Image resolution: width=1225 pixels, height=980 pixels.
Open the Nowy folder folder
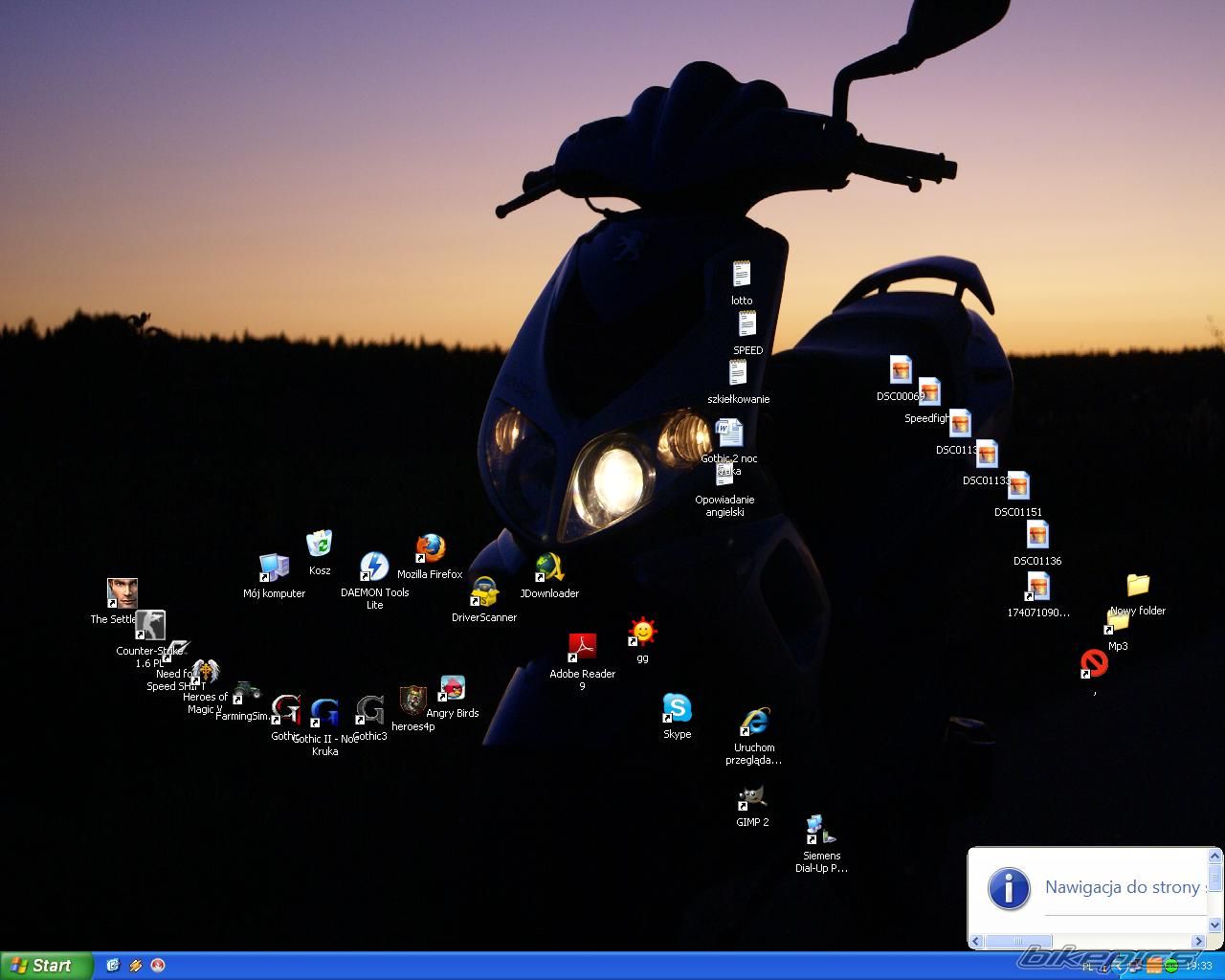(1137, 585)
